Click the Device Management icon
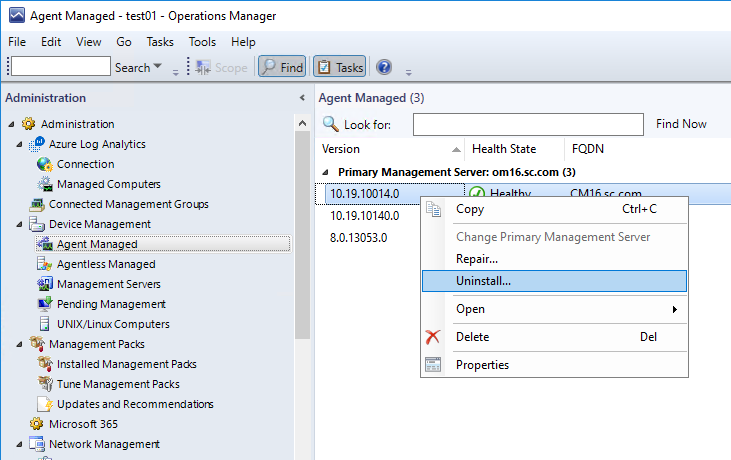The height and width of the screenshot is (460, 731). [x=36, y=224]
